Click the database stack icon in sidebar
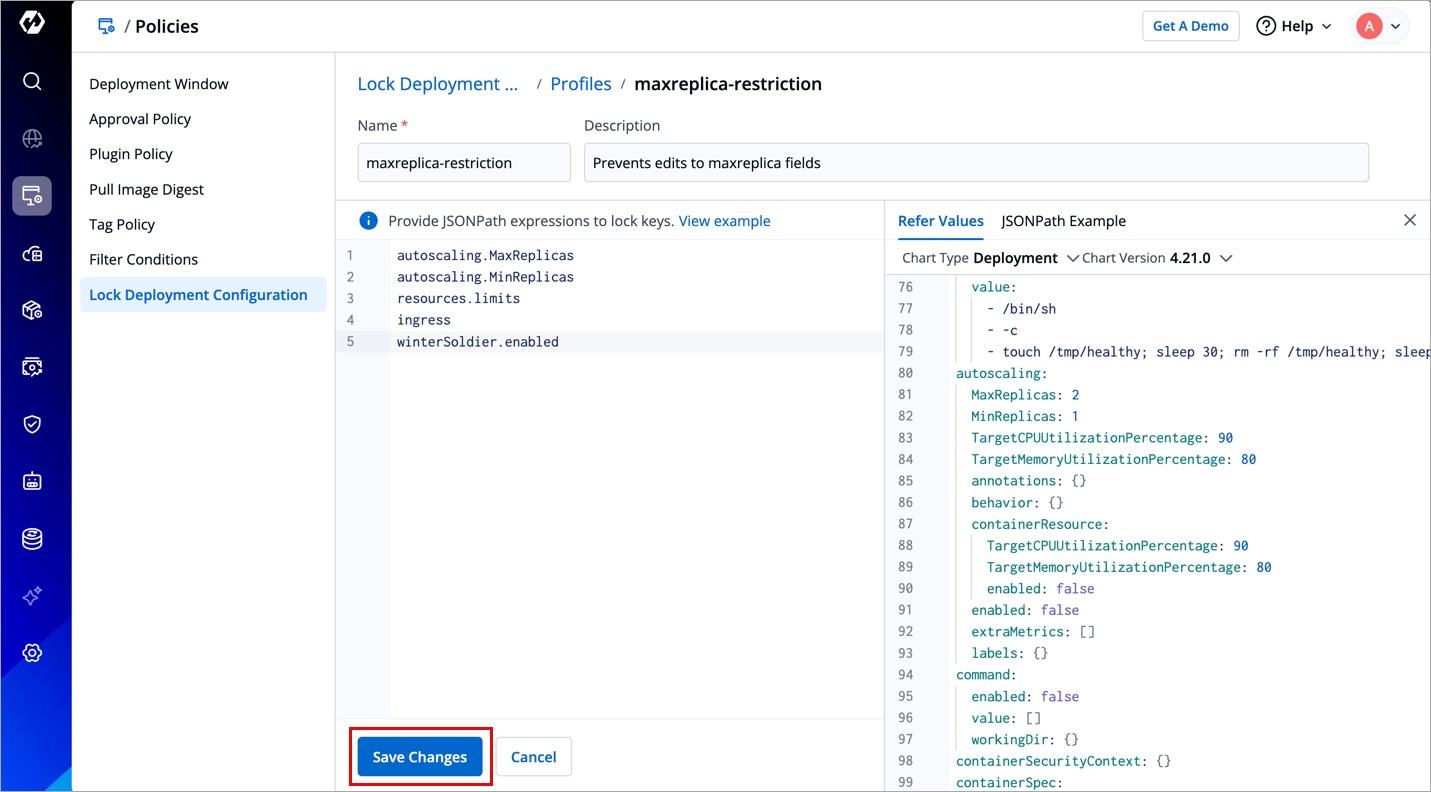The width and height of the screenshot is (1431, 792). pyautogui.click(x=32, y=539)
